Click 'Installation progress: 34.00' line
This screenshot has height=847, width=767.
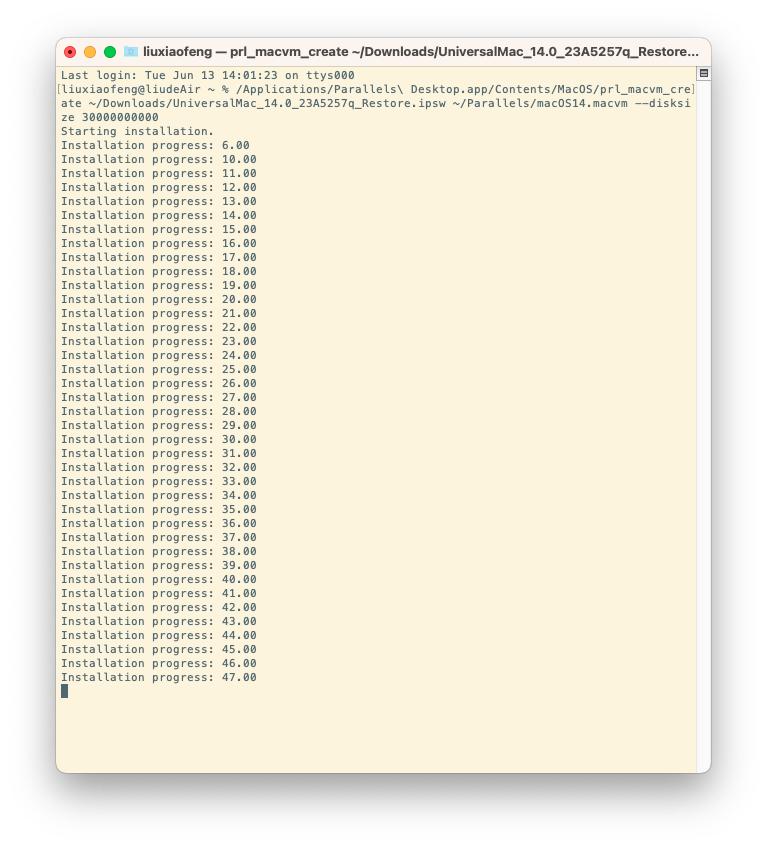pyautogui.click(x=158, y=495)
